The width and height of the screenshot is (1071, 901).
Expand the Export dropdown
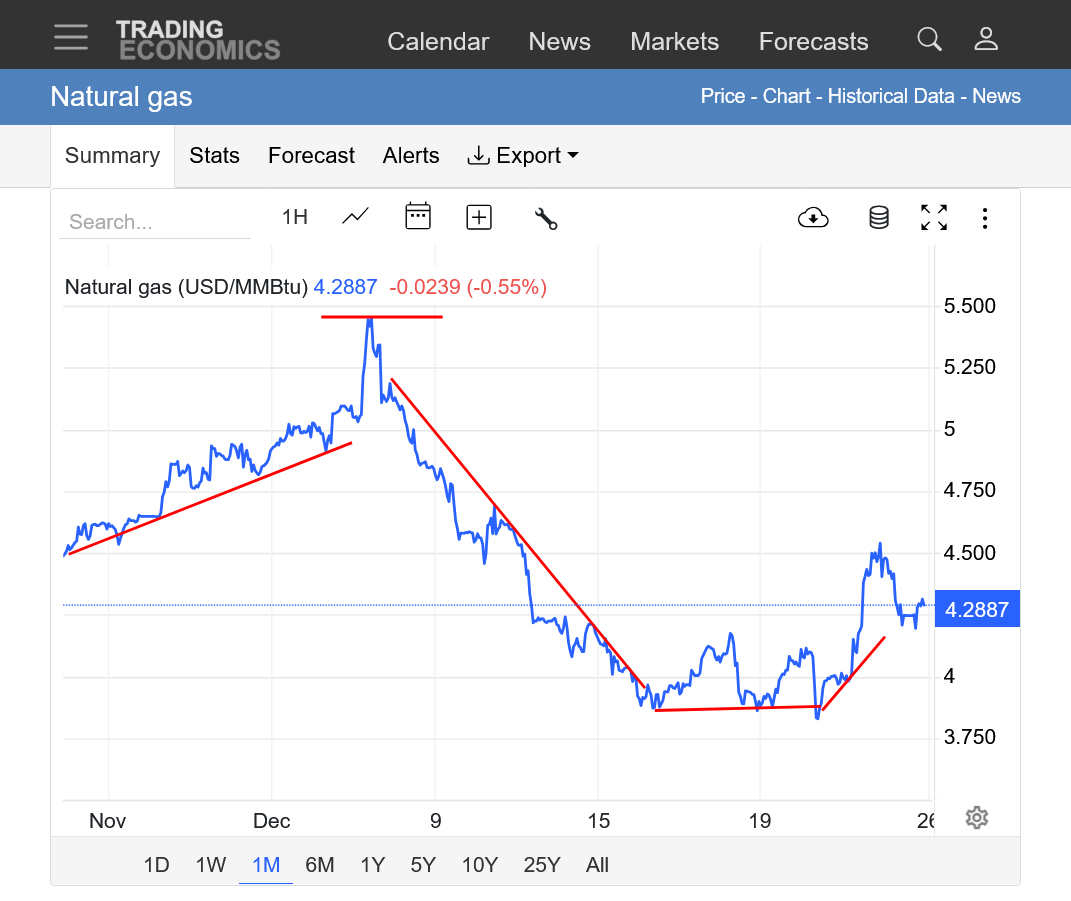(523, 156)
